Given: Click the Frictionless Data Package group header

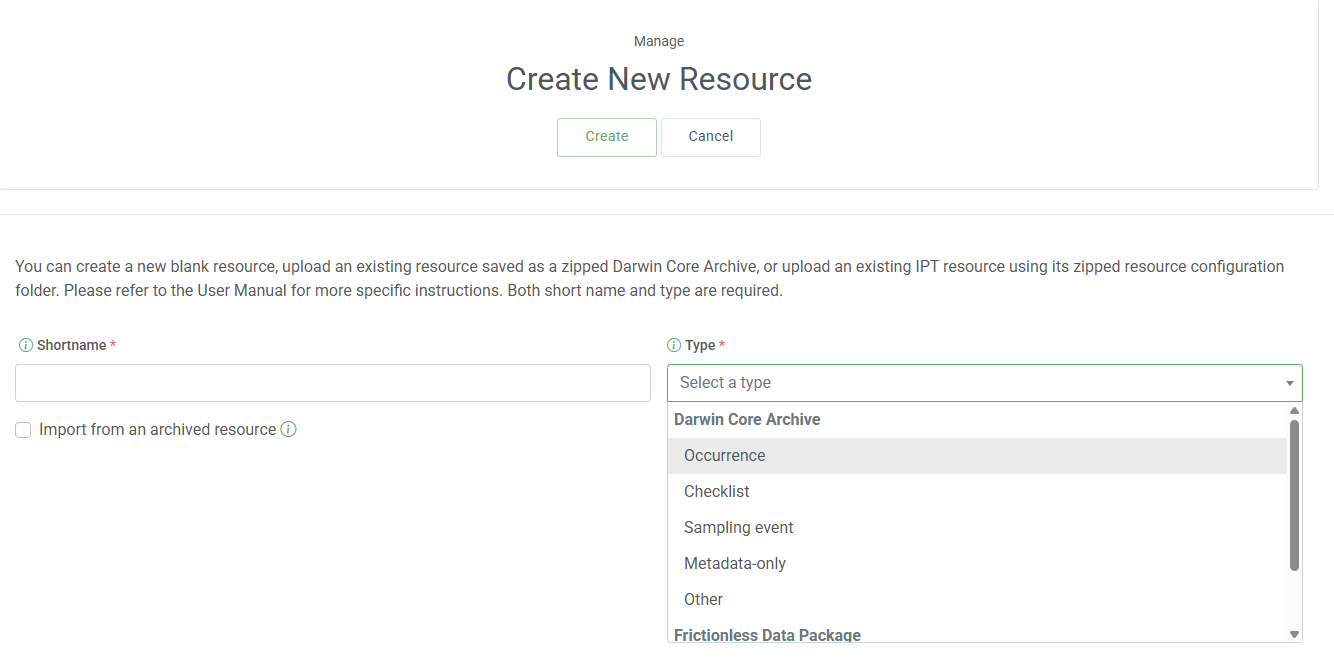Looking at the screenshot, I should coord(767,635).
